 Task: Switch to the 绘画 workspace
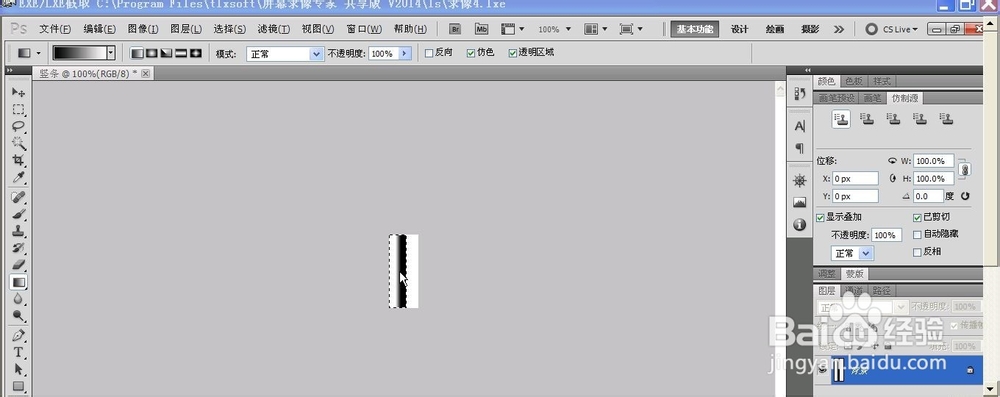point(775,29)
